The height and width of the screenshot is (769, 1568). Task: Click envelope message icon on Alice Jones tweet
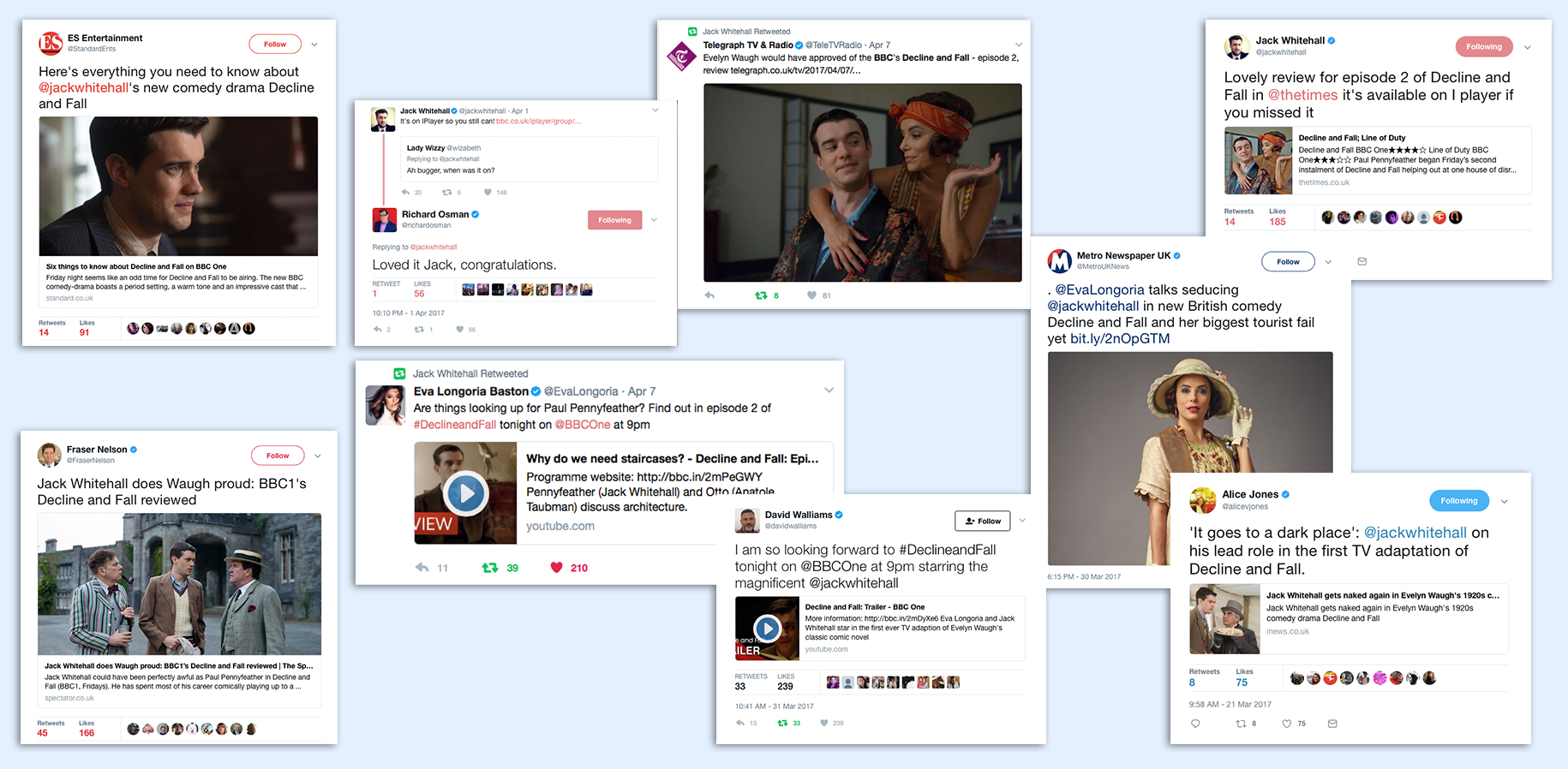1332,724
